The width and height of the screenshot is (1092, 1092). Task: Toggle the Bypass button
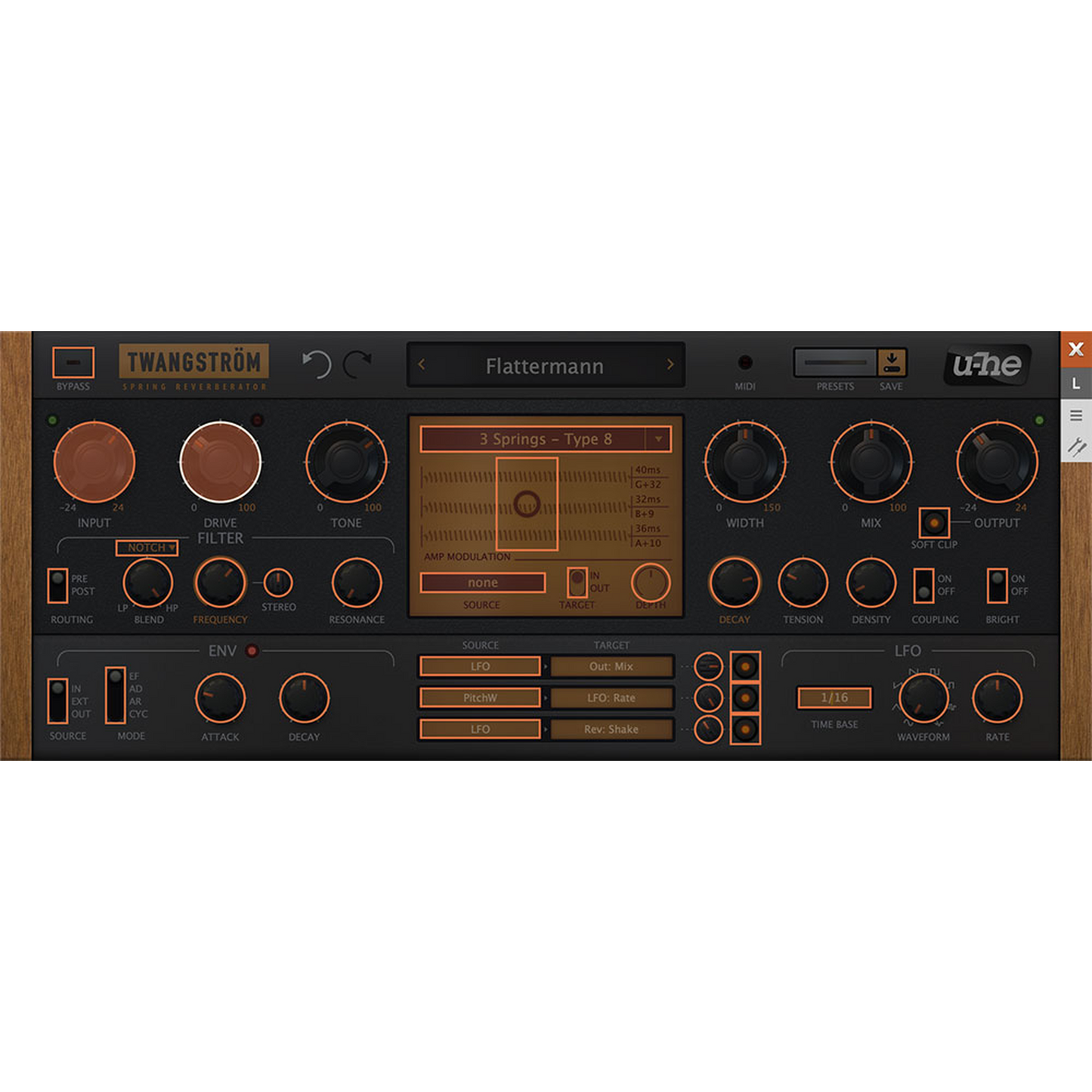tap(73, 363)
